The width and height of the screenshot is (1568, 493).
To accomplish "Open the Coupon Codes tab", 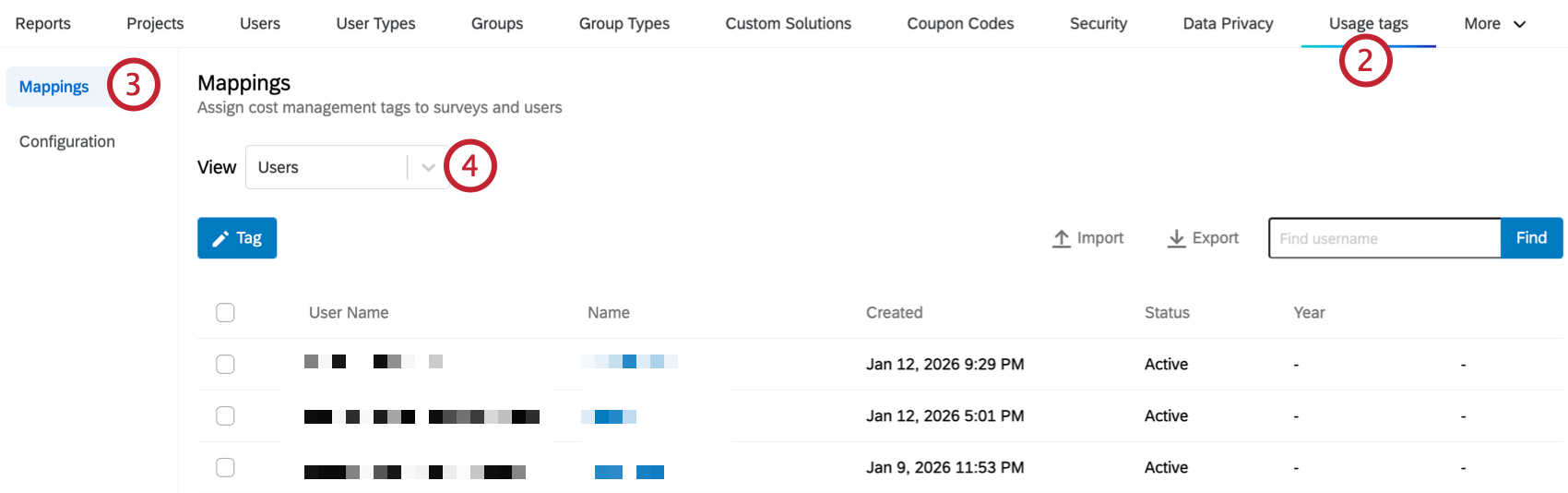I will click(960, 24).
